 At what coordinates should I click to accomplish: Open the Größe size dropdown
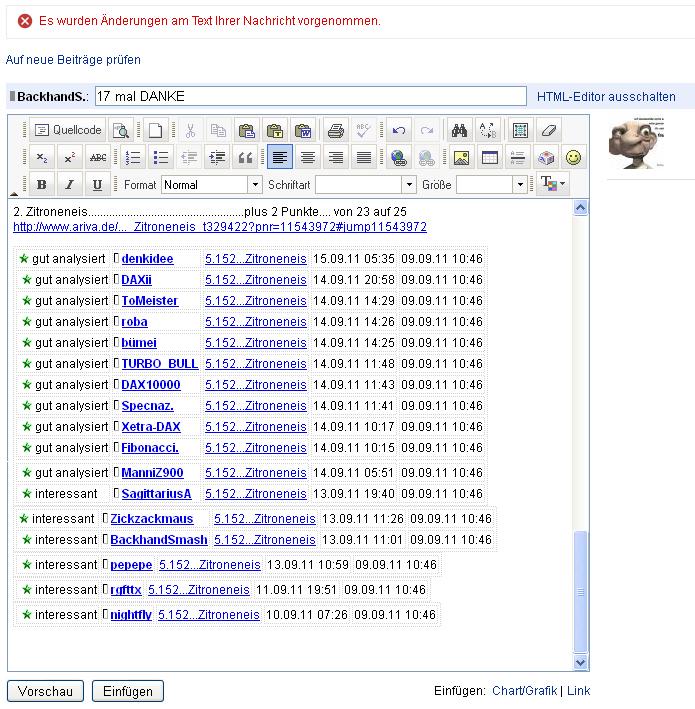tap(492, 184)
